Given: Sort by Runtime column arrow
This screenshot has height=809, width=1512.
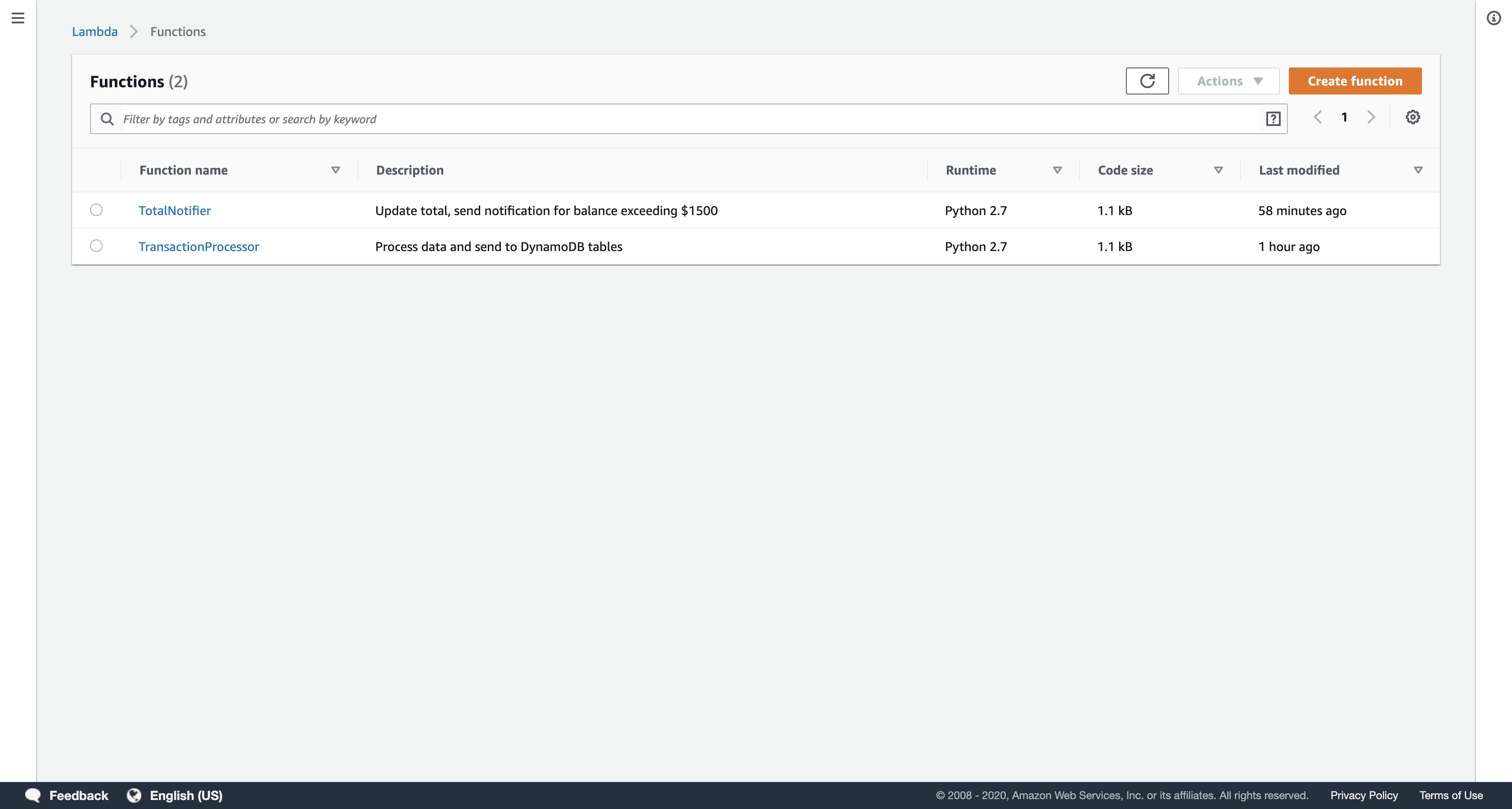Looking at the screenshot, I should [x=1057, y=170].
